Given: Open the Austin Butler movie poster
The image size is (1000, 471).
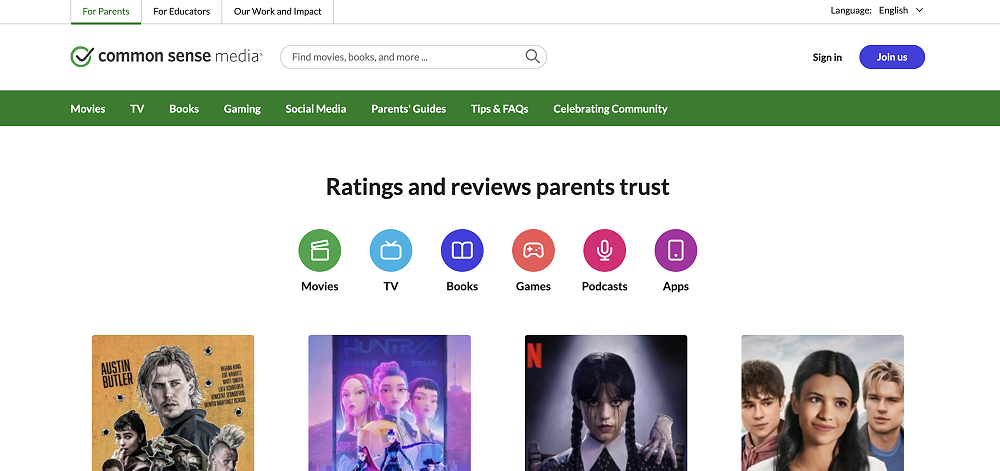Looking at the screenshot, I should (173, 402).
